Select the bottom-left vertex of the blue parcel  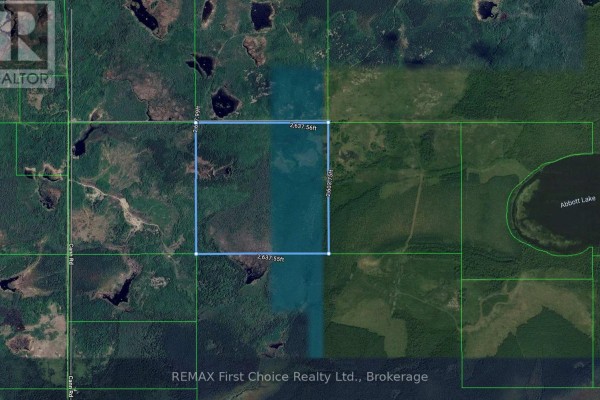(x=196, y=254)
